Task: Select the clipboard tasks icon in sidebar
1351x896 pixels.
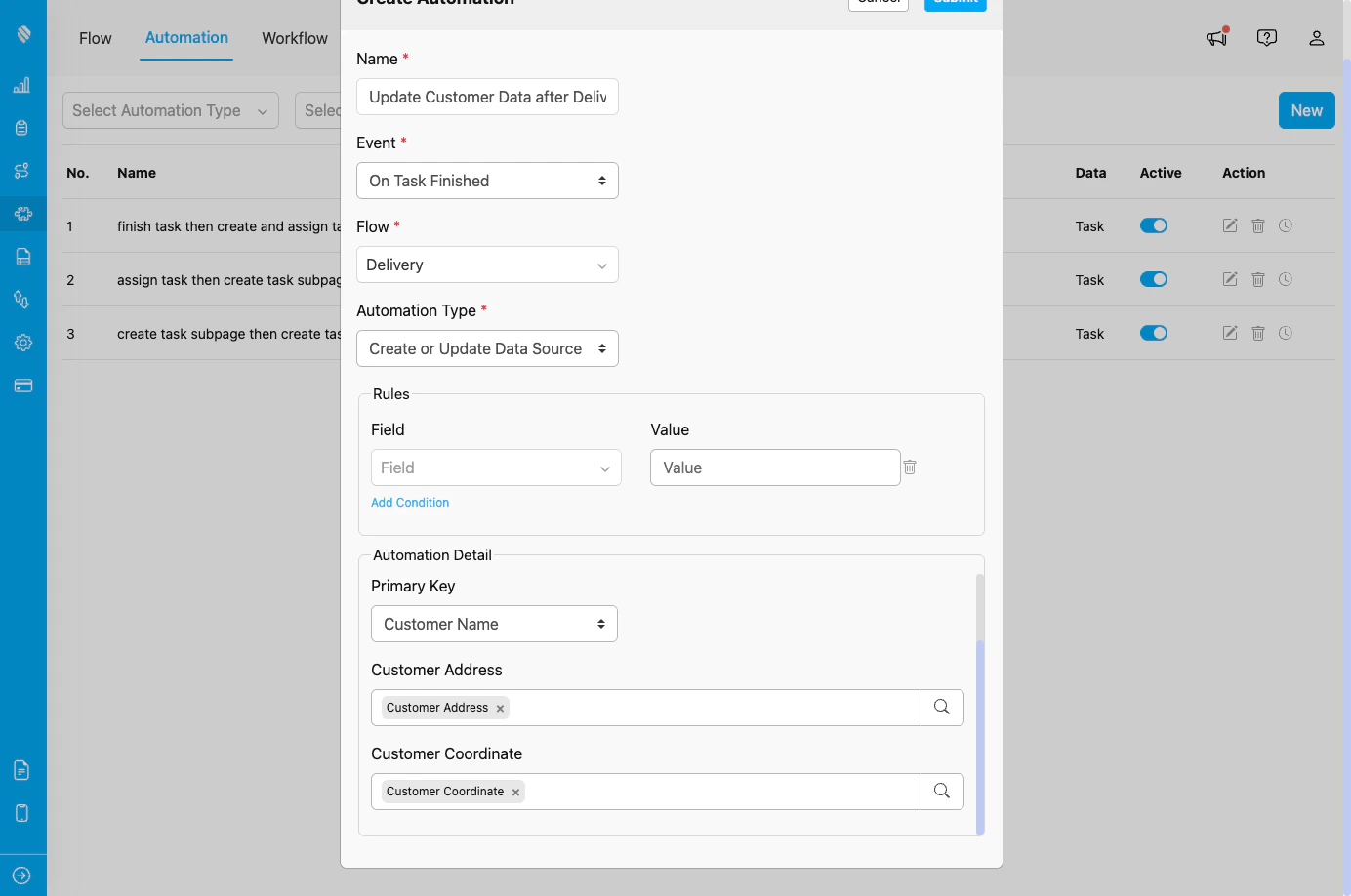Action: click(x=21, y=127)
